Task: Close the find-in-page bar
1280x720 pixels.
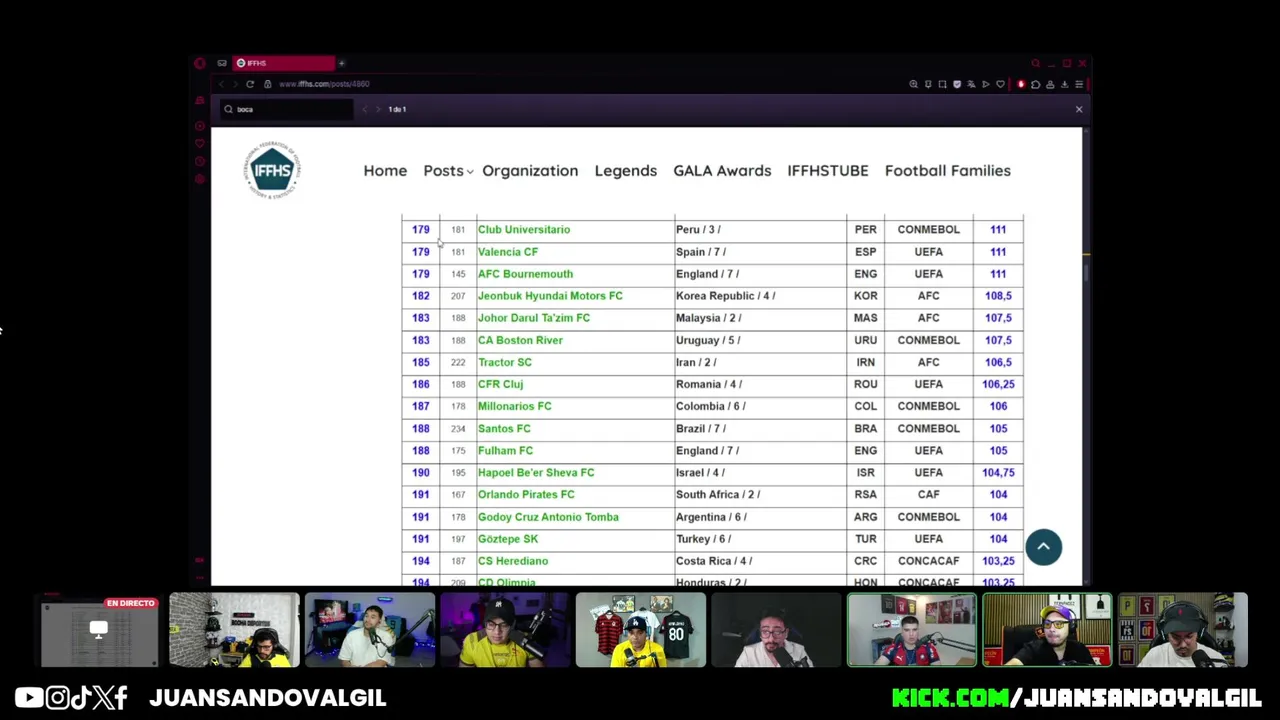Action: coord(1079,109)
